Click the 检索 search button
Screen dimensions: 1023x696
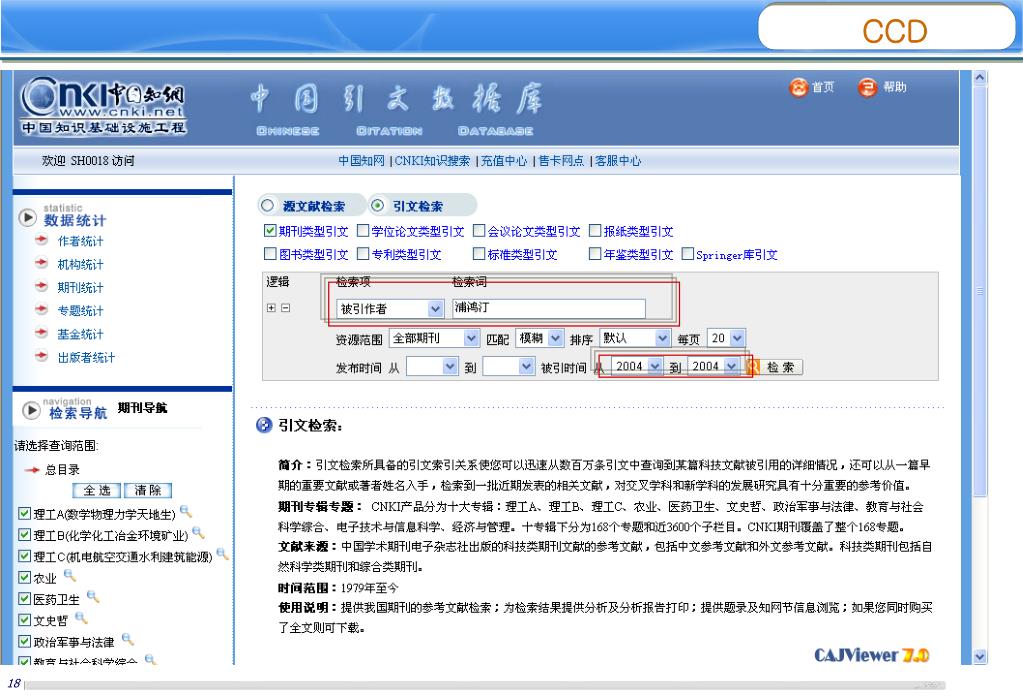[780, 367]
